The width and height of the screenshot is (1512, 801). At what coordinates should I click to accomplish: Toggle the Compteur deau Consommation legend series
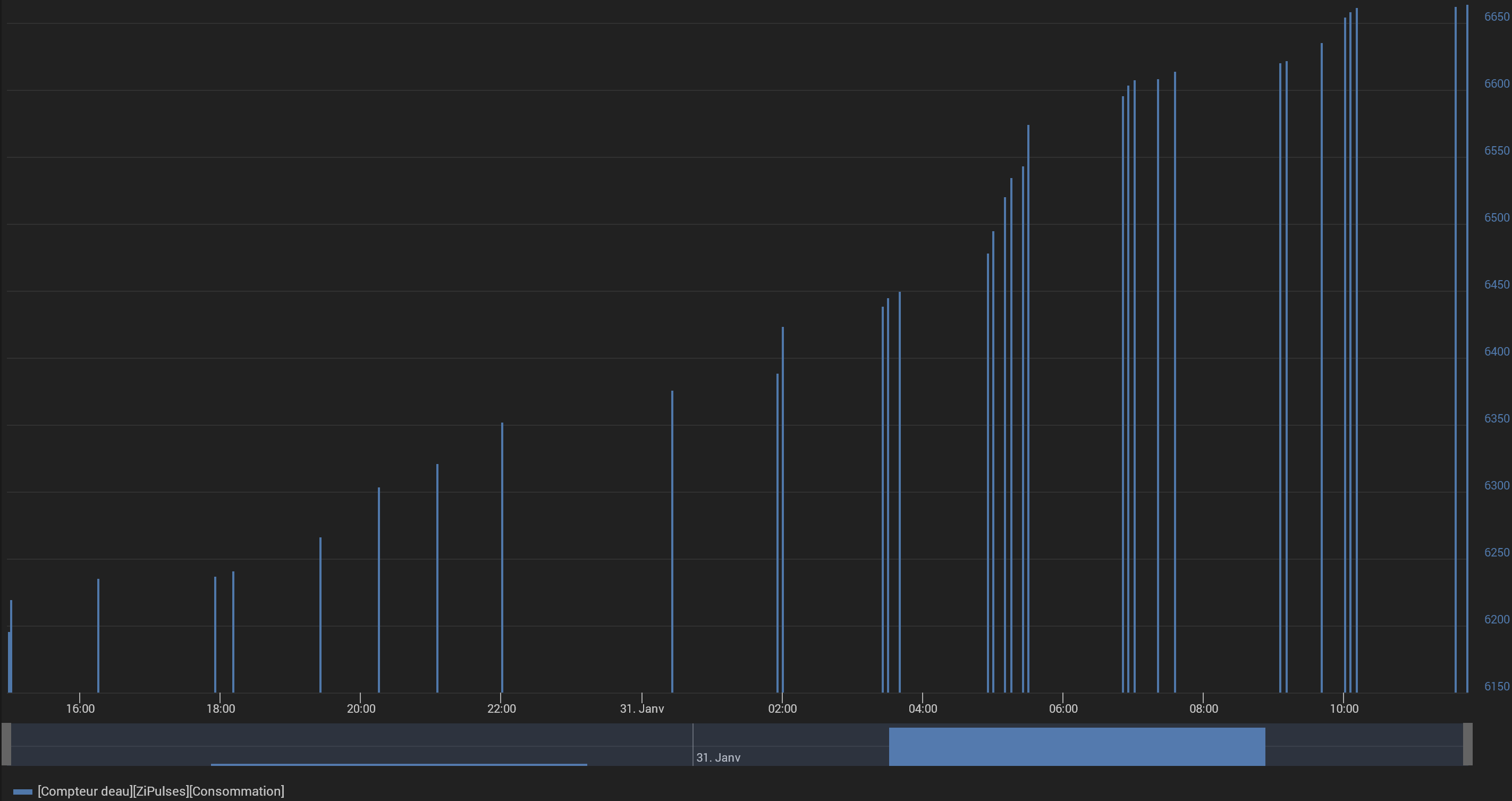pyautogui.click(x=161, y=791)
